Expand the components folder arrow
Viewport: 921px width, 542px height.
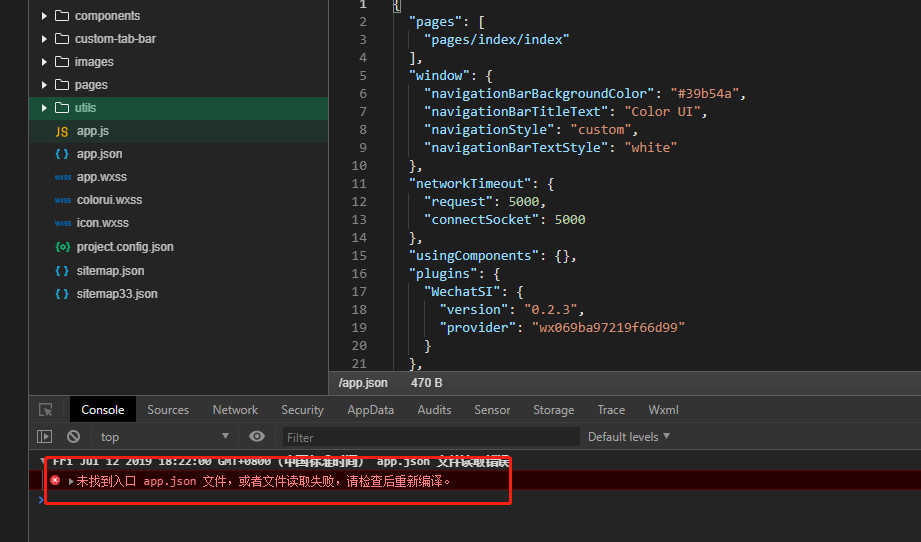(x=44, y=16)
